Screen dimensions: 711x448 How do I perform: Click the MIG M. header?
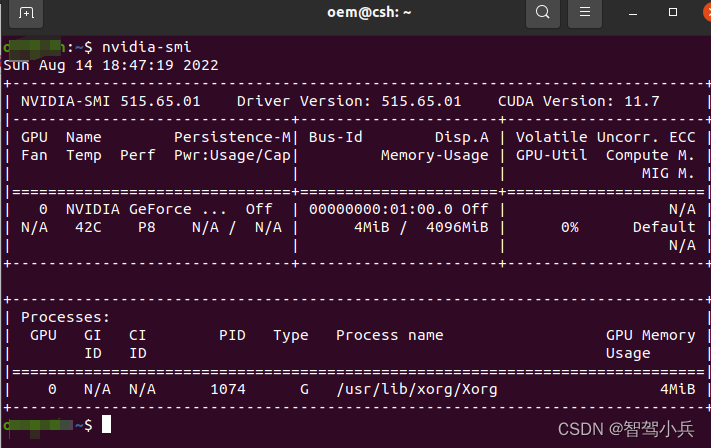click(x=668, y=173)
